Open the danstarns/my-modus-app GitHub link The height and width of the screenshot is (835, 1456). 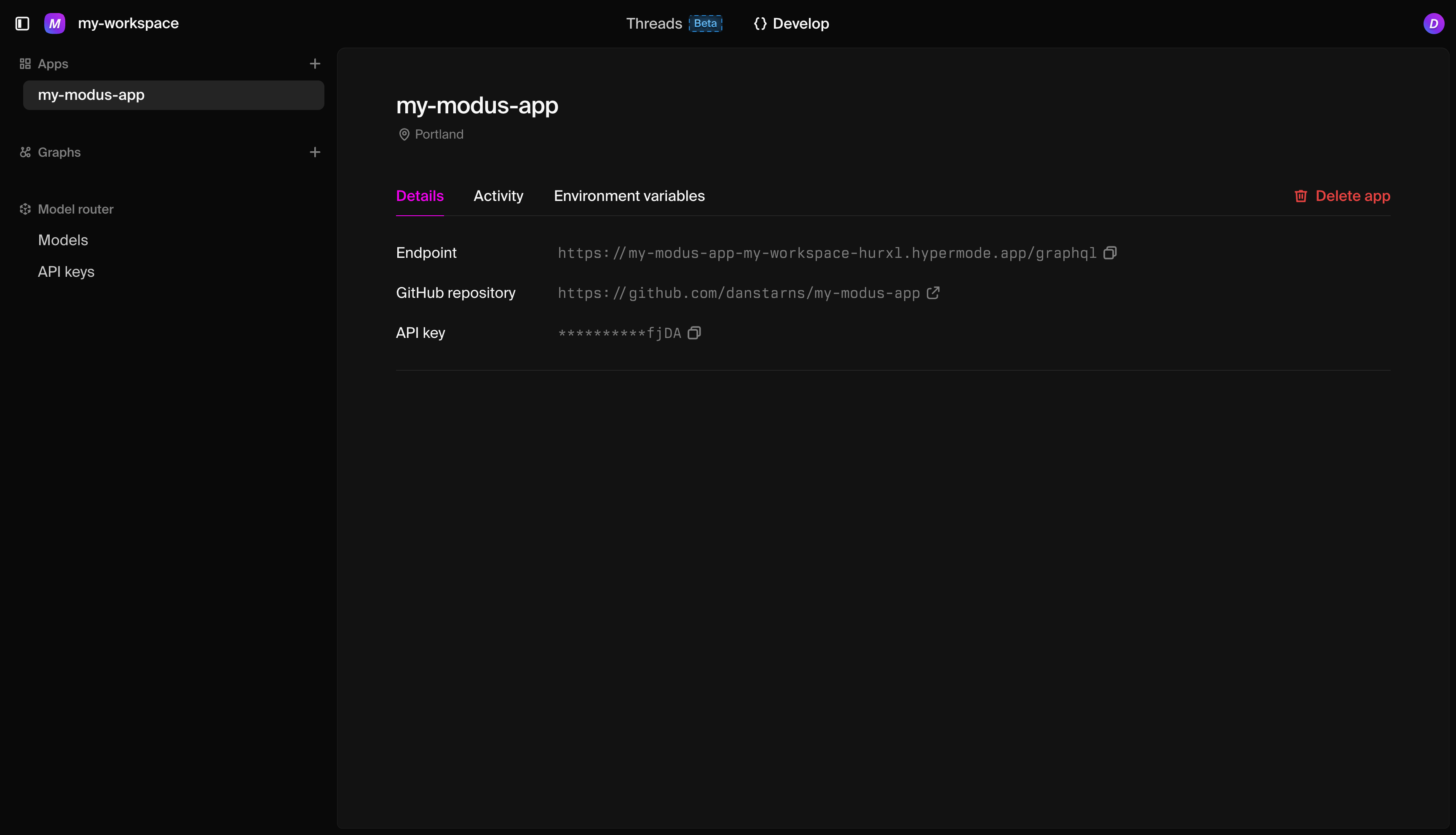coord(738,293)
